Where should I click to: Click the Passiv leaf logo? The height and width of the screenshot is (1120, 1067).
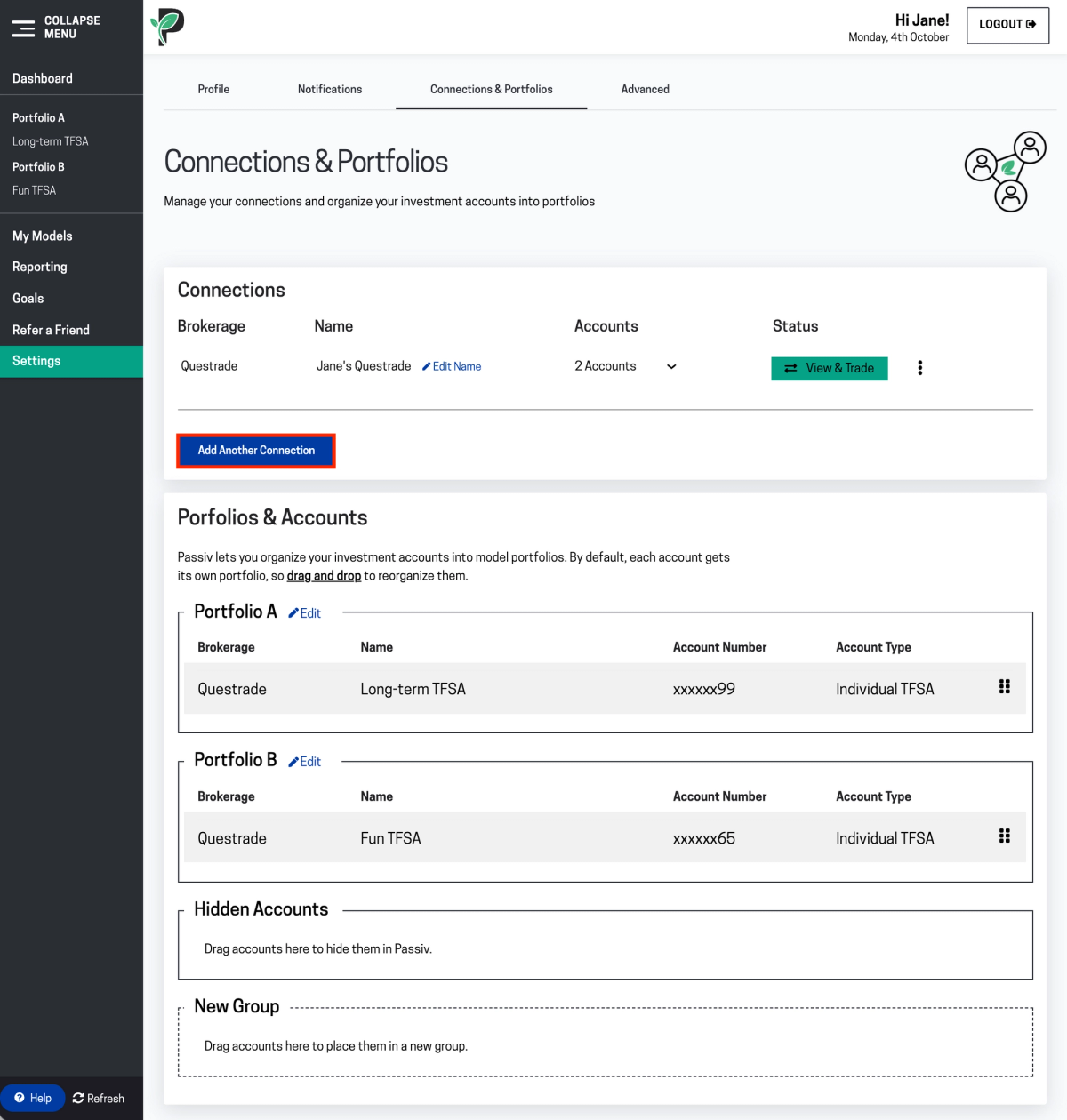pyautogui.click(x=167, y=27)
